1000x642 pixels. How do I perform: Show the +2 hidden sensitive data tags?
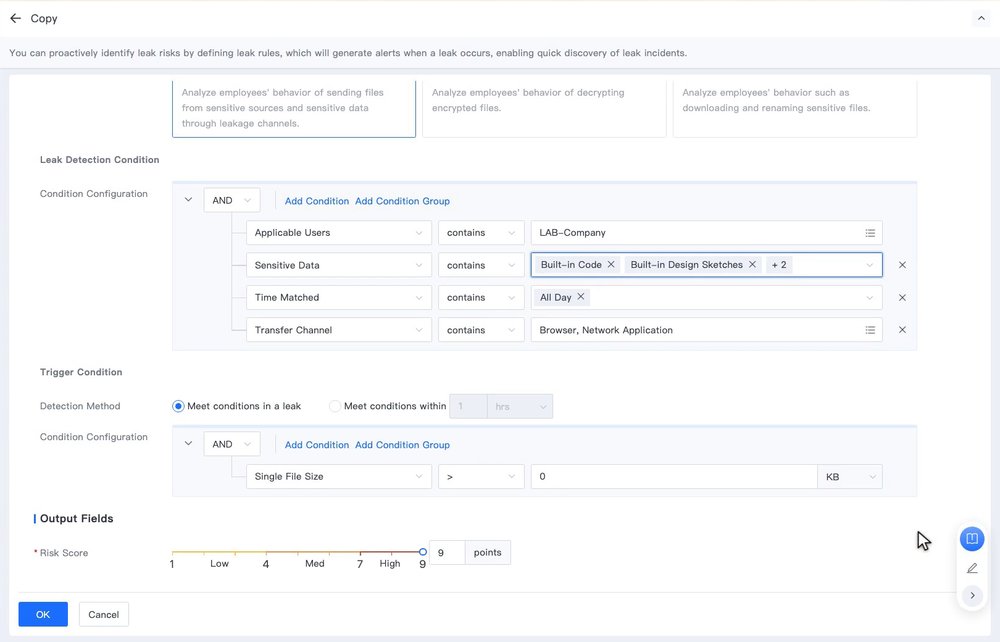pos(779,265)
